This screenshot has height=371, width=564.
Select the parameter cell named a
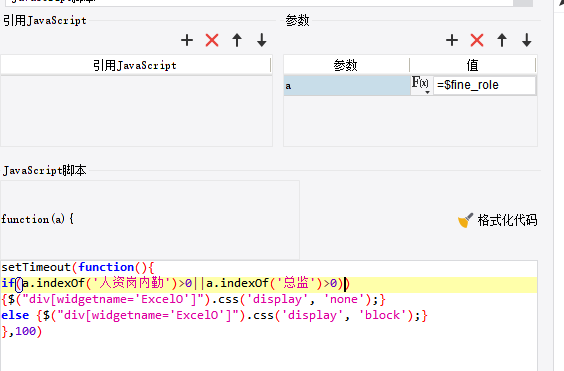coord(347,86)
